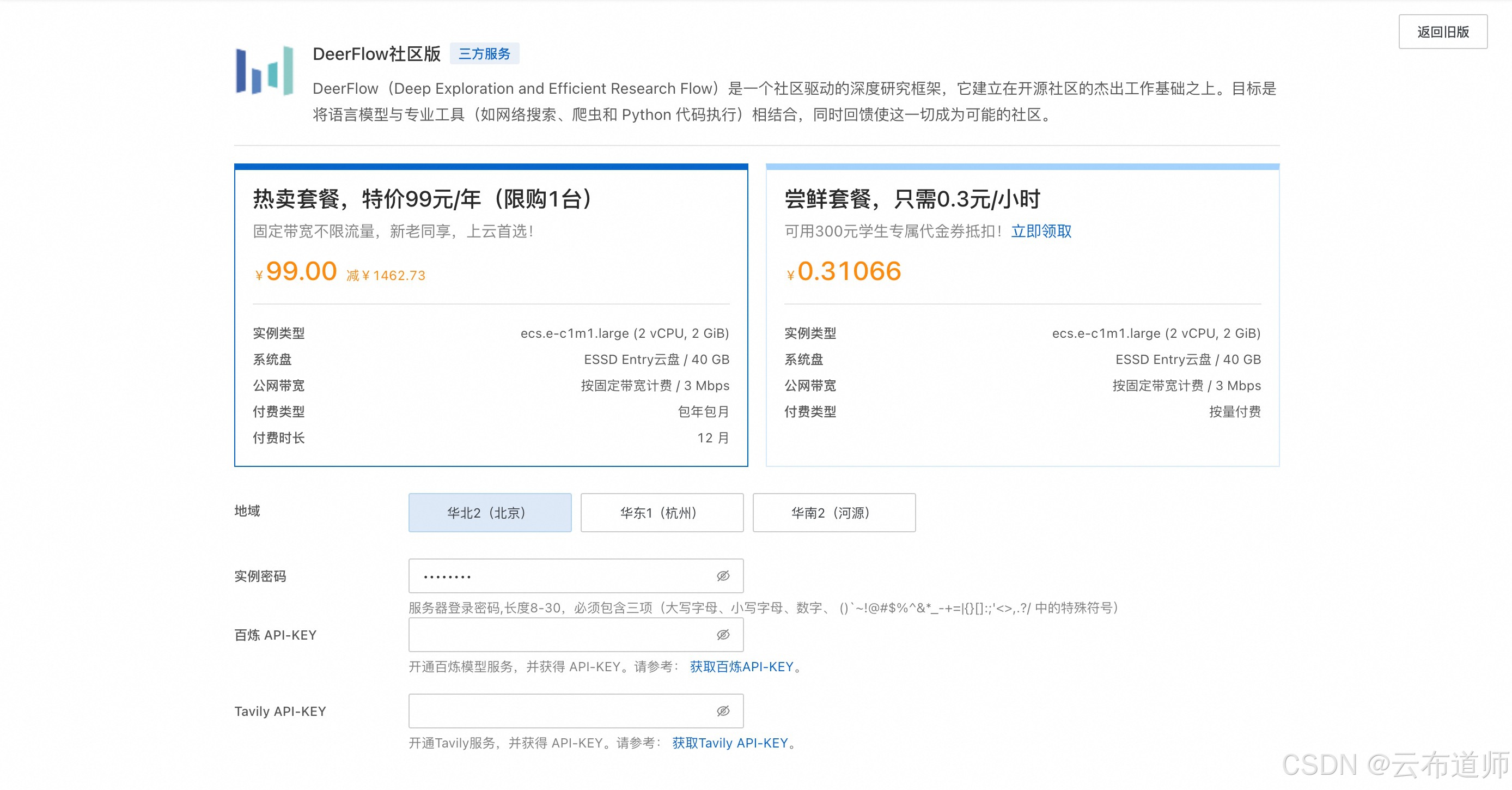Select the 华北2（北京）region option

click(490, 512)
